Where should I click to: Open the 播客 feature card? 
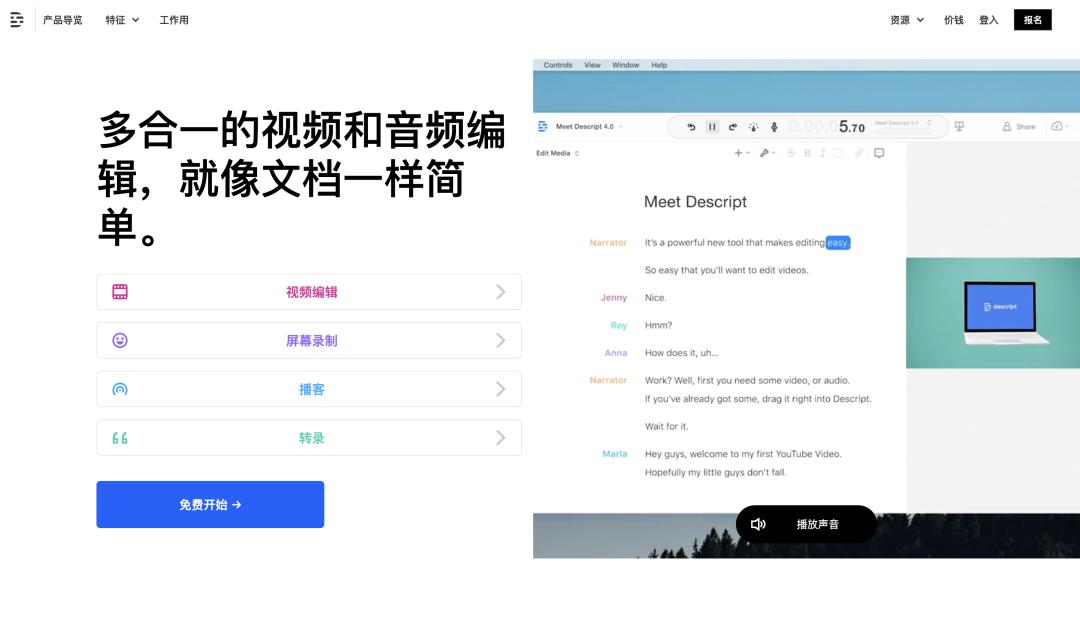tap(309, 389)
